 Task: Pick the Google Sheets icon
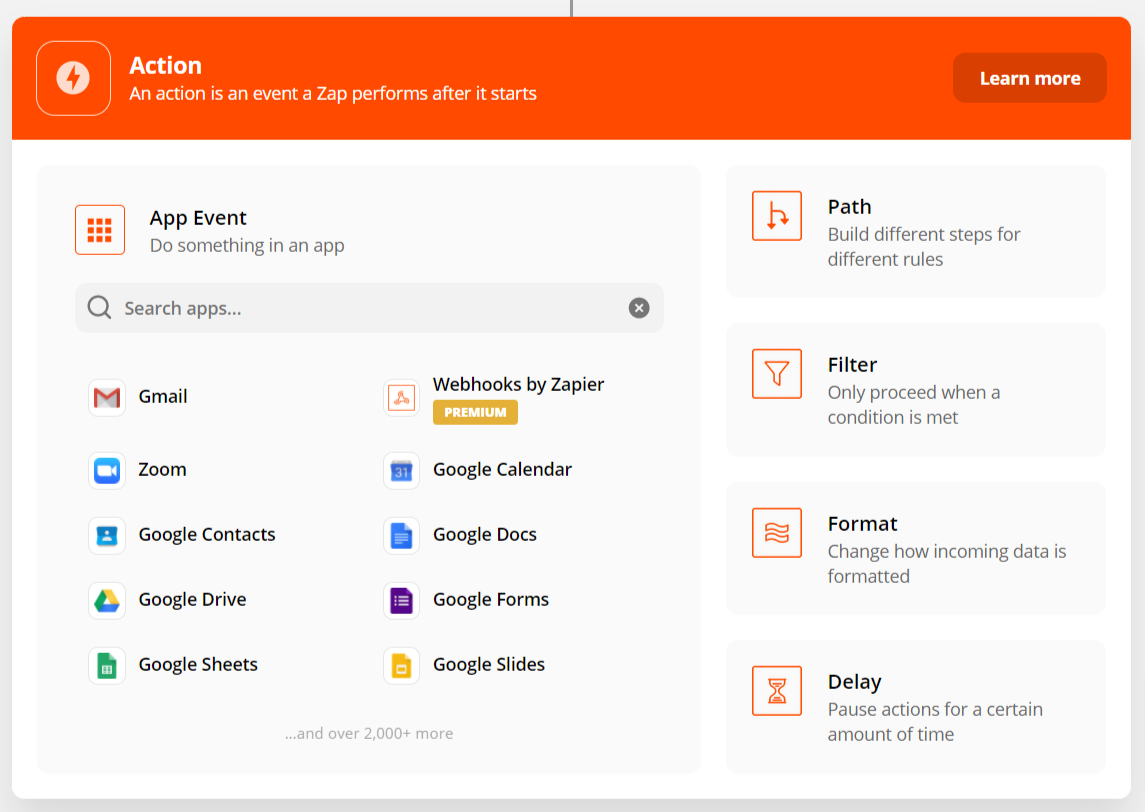coord(107,665)
